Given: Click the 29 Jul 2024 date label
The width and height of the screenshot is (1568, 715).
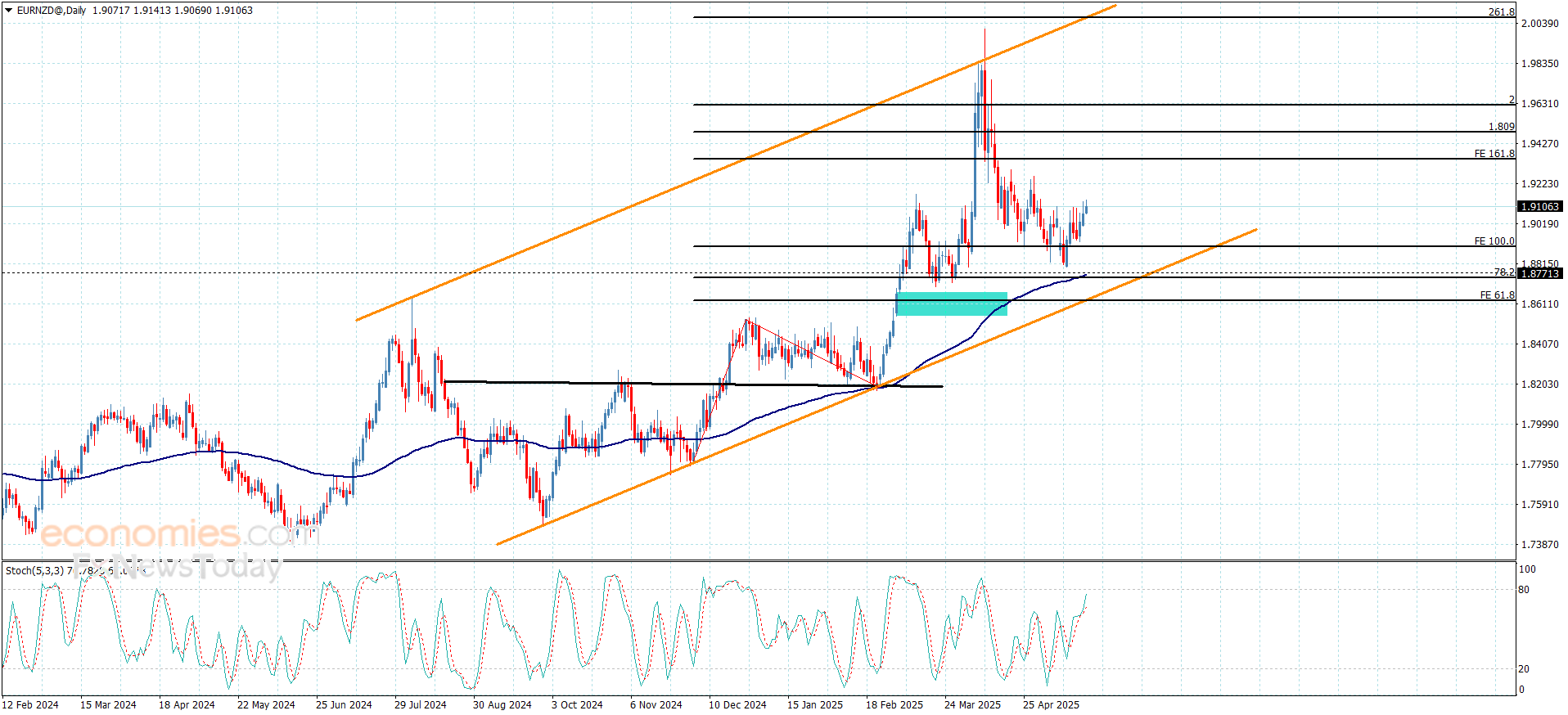Looking at the screenshot, I should [x=421, y=705].
